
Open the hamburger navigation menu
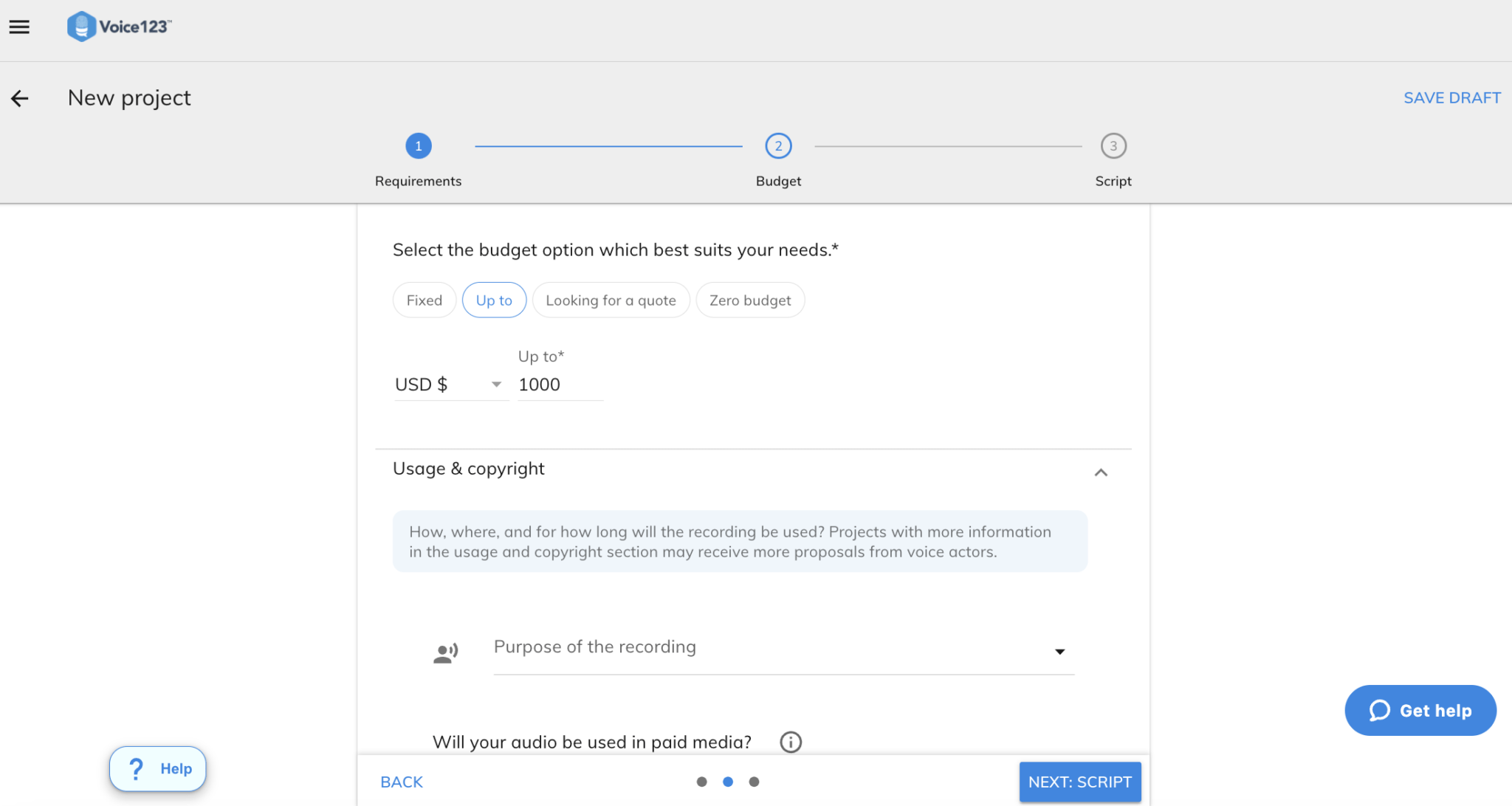(19, 27)
